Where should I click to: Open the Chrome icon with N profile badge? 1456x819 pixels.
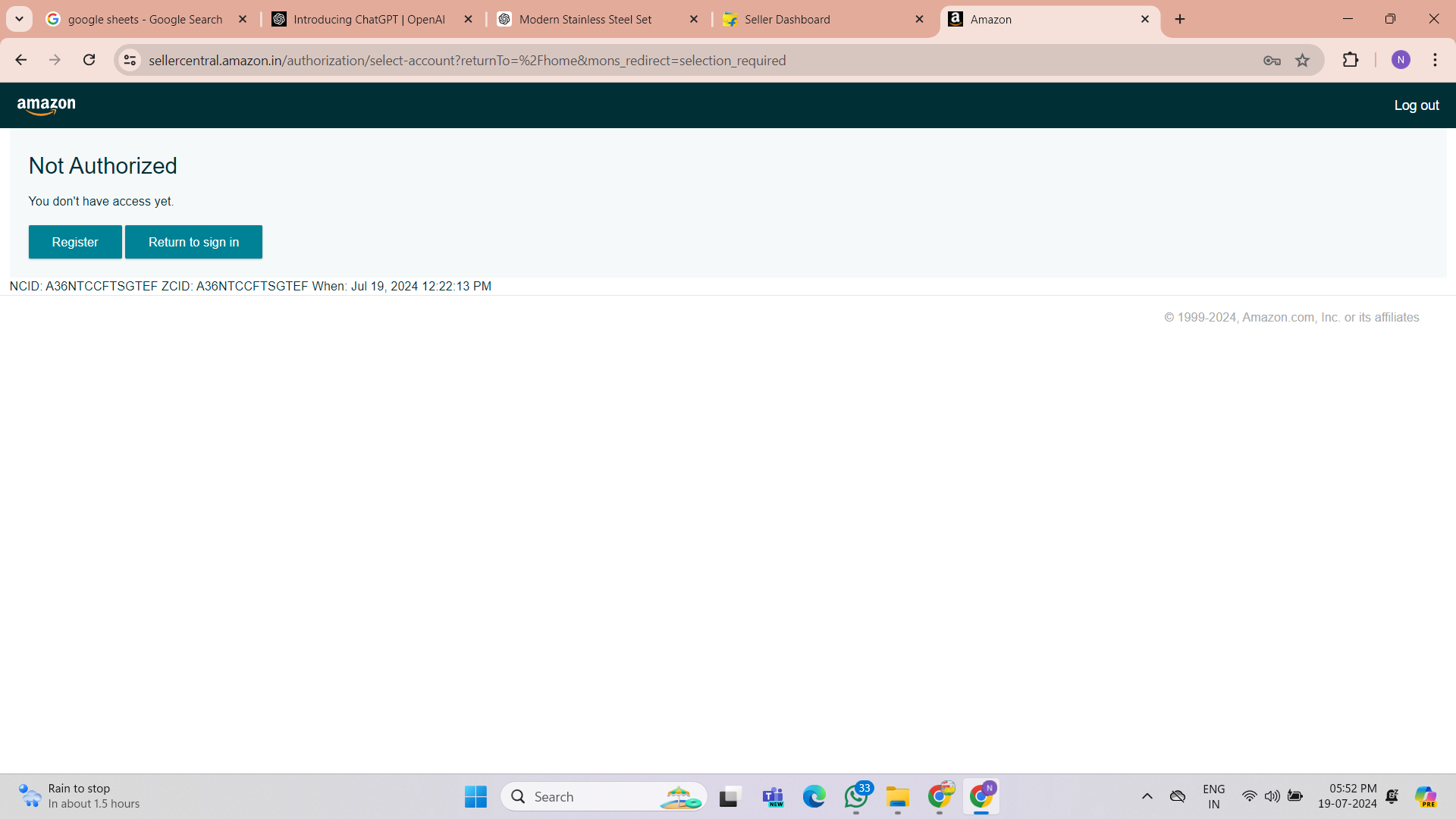click(x=981, y=796)
